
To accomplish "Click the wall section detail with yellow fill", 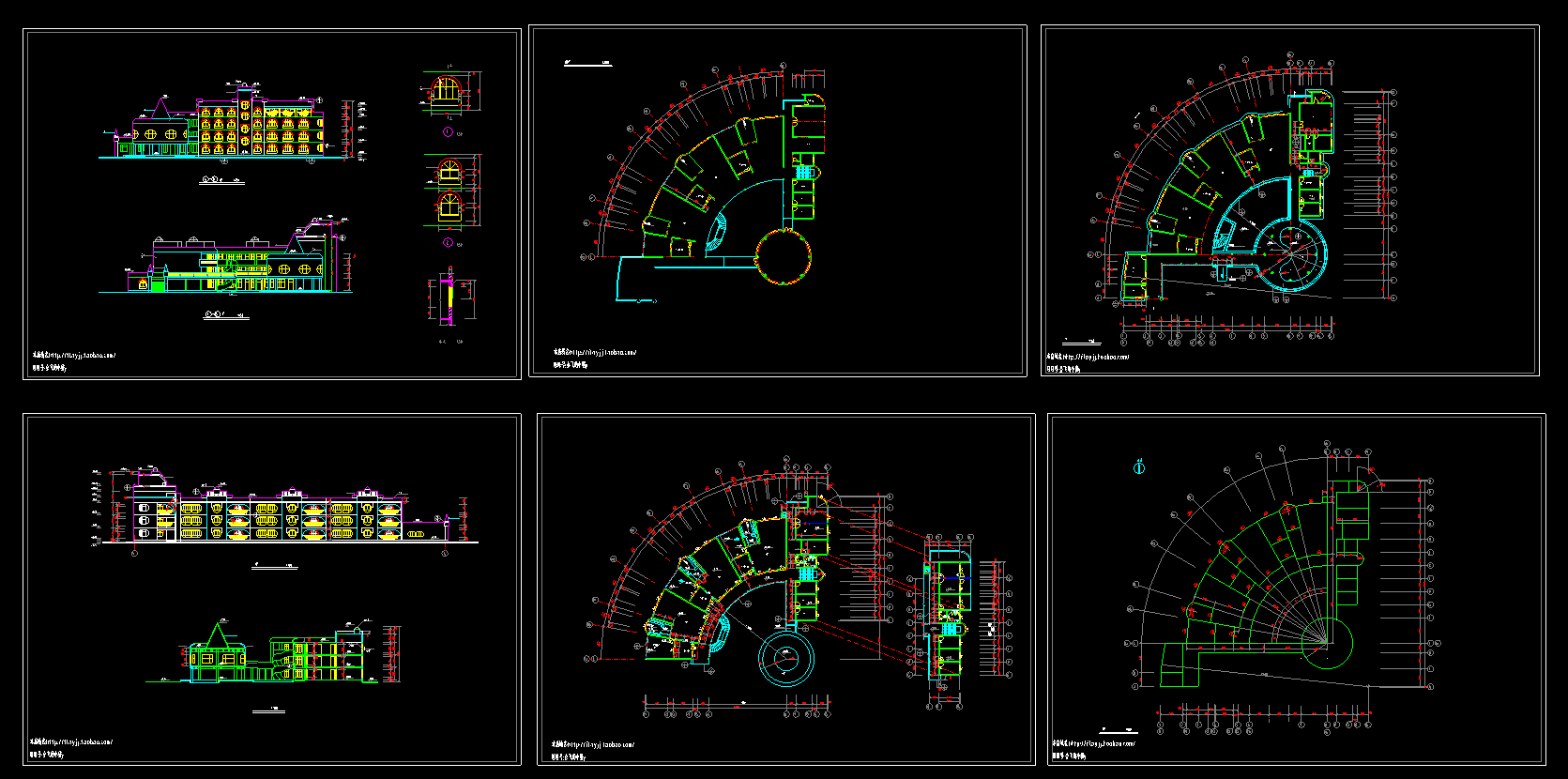I will coord(449,300).
